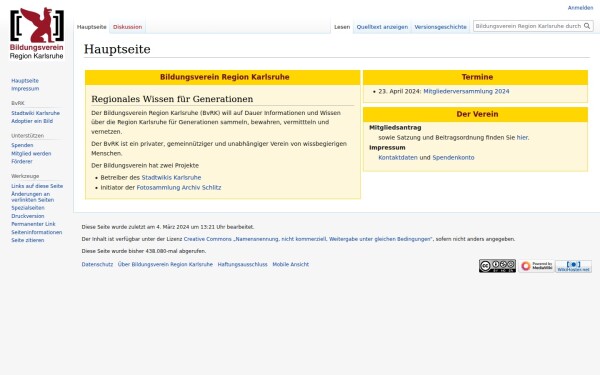This screenshot has width=600, height=375.
Task: Open the Creative Commons license text link
Action: 308,239
